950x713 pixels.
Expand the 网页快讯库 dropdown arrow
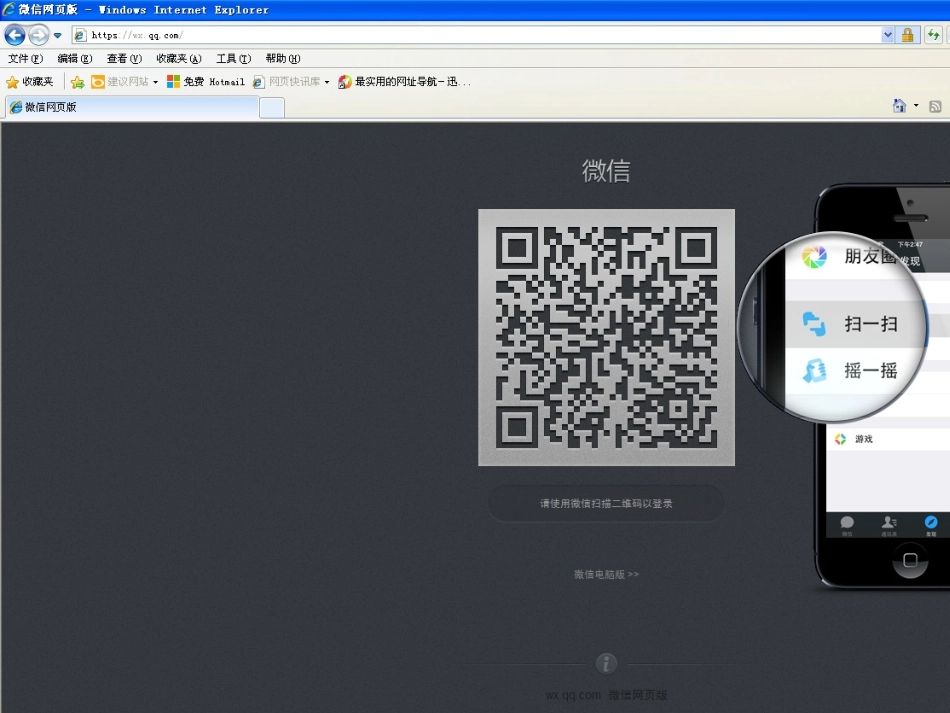click(327, 82)
